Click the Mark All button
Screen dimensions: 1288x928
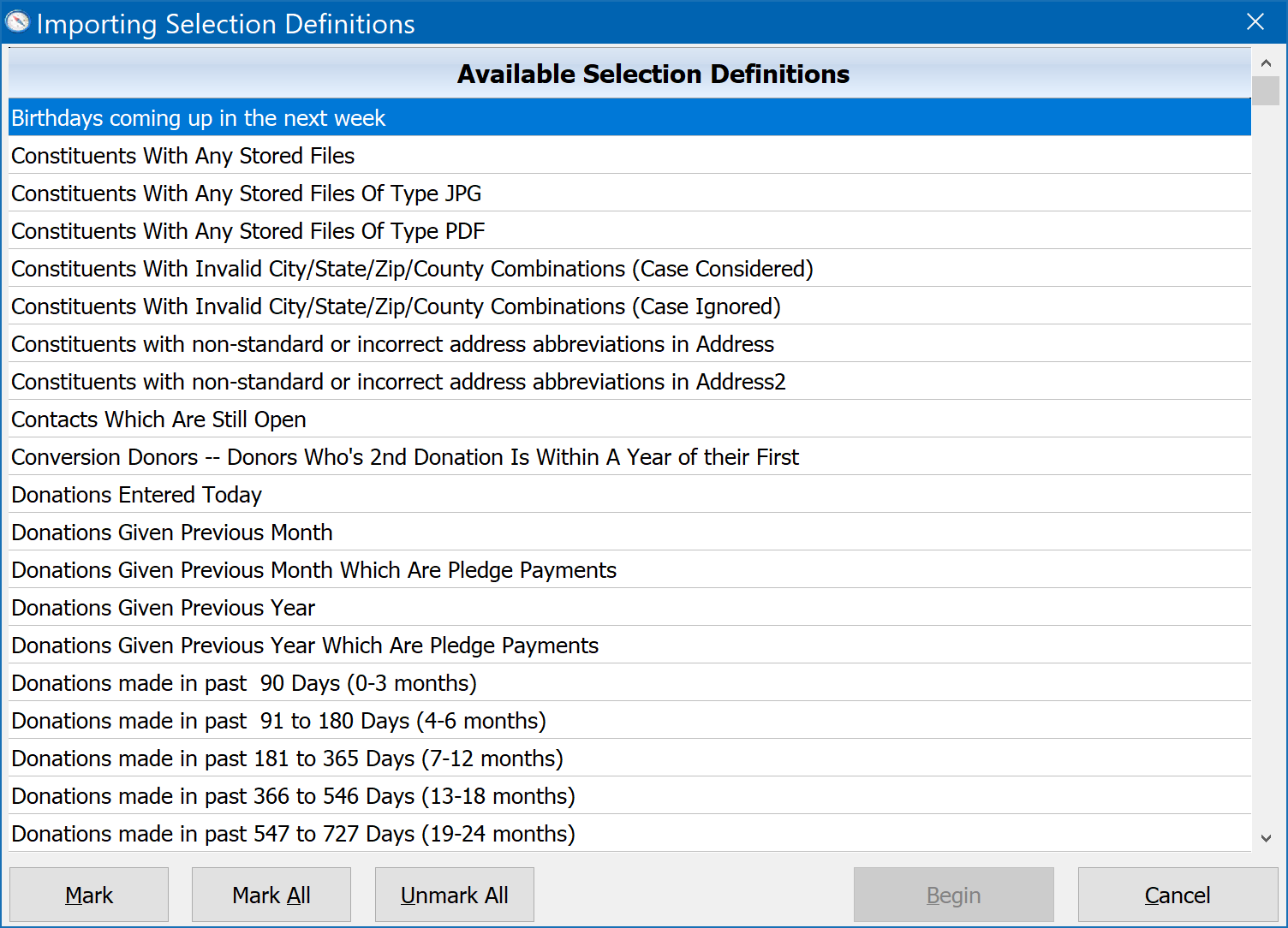point(271,895)
